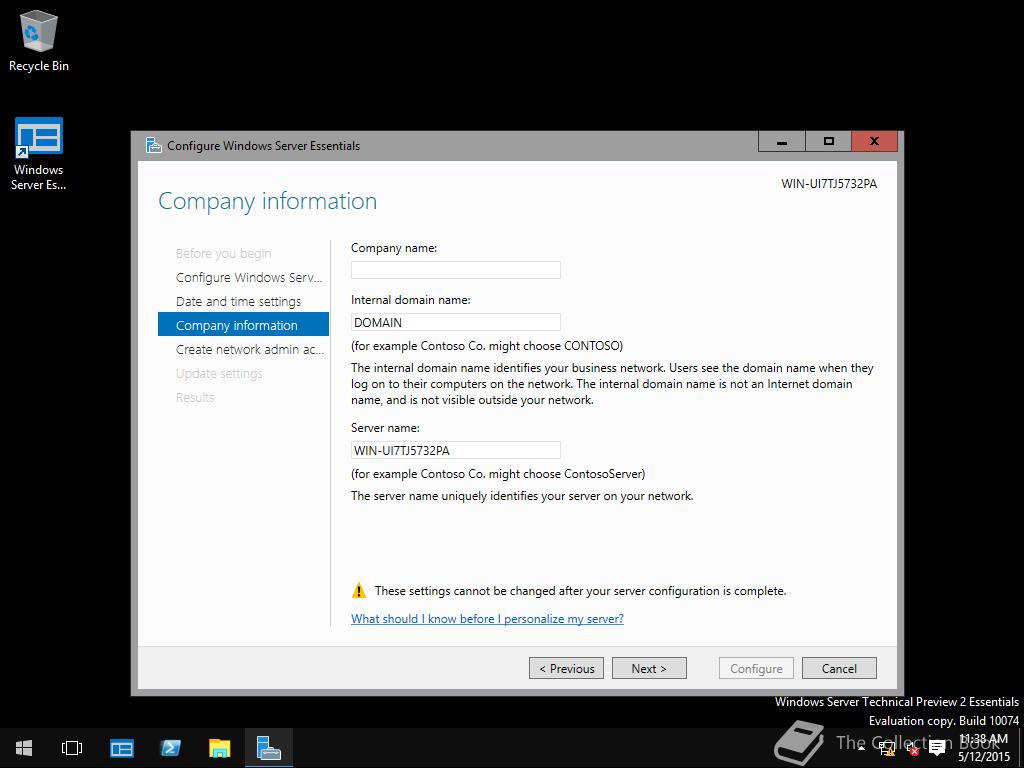
Task: Click the 'server name uniquely identifies' text
Action: [522, 496]
